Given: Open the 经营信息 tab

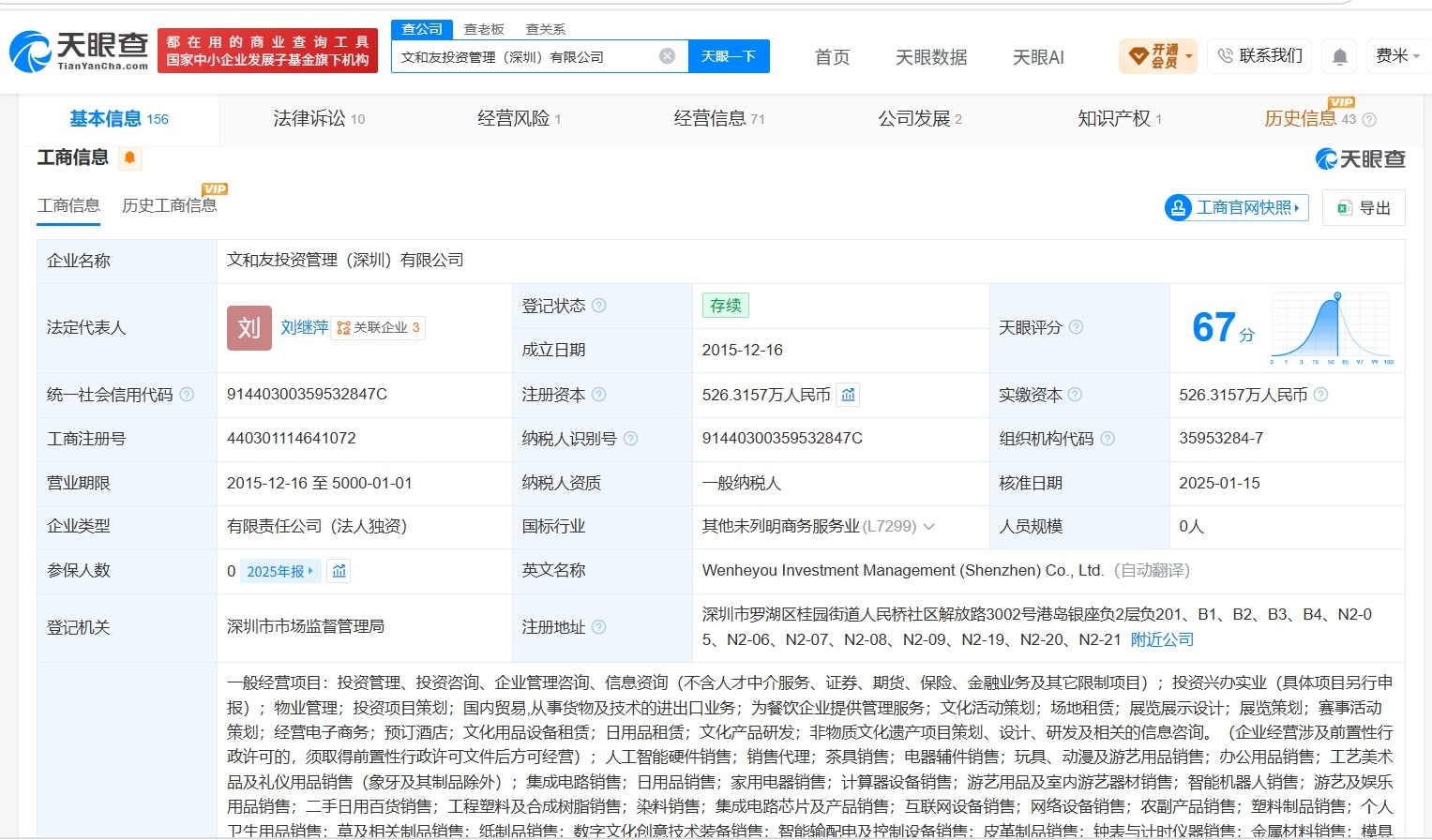Looking at the screenshot, I should point(719,119).
